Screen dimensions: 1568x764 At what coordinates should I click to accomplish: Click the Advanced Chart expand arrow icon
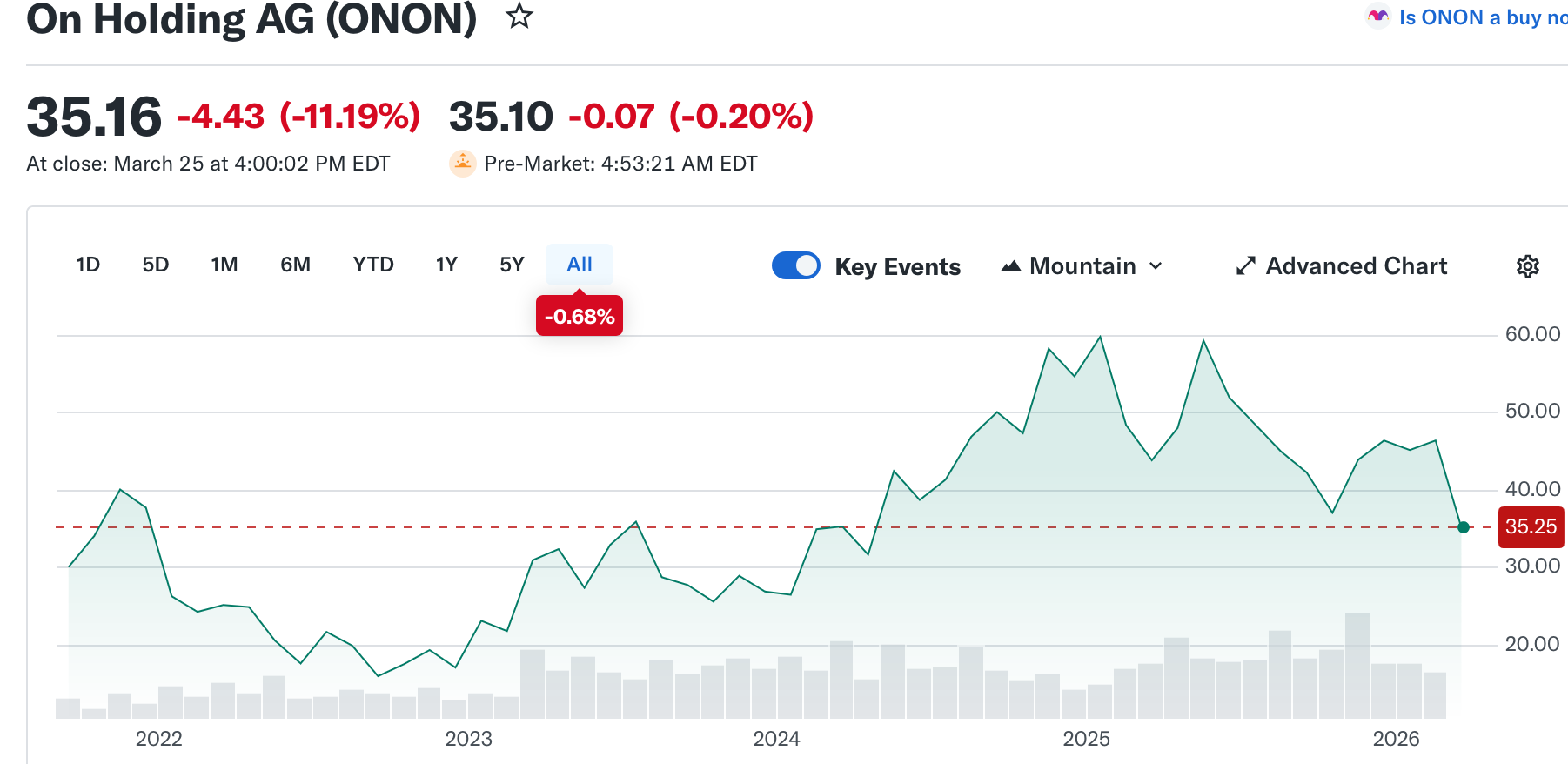coord(1246,266)
